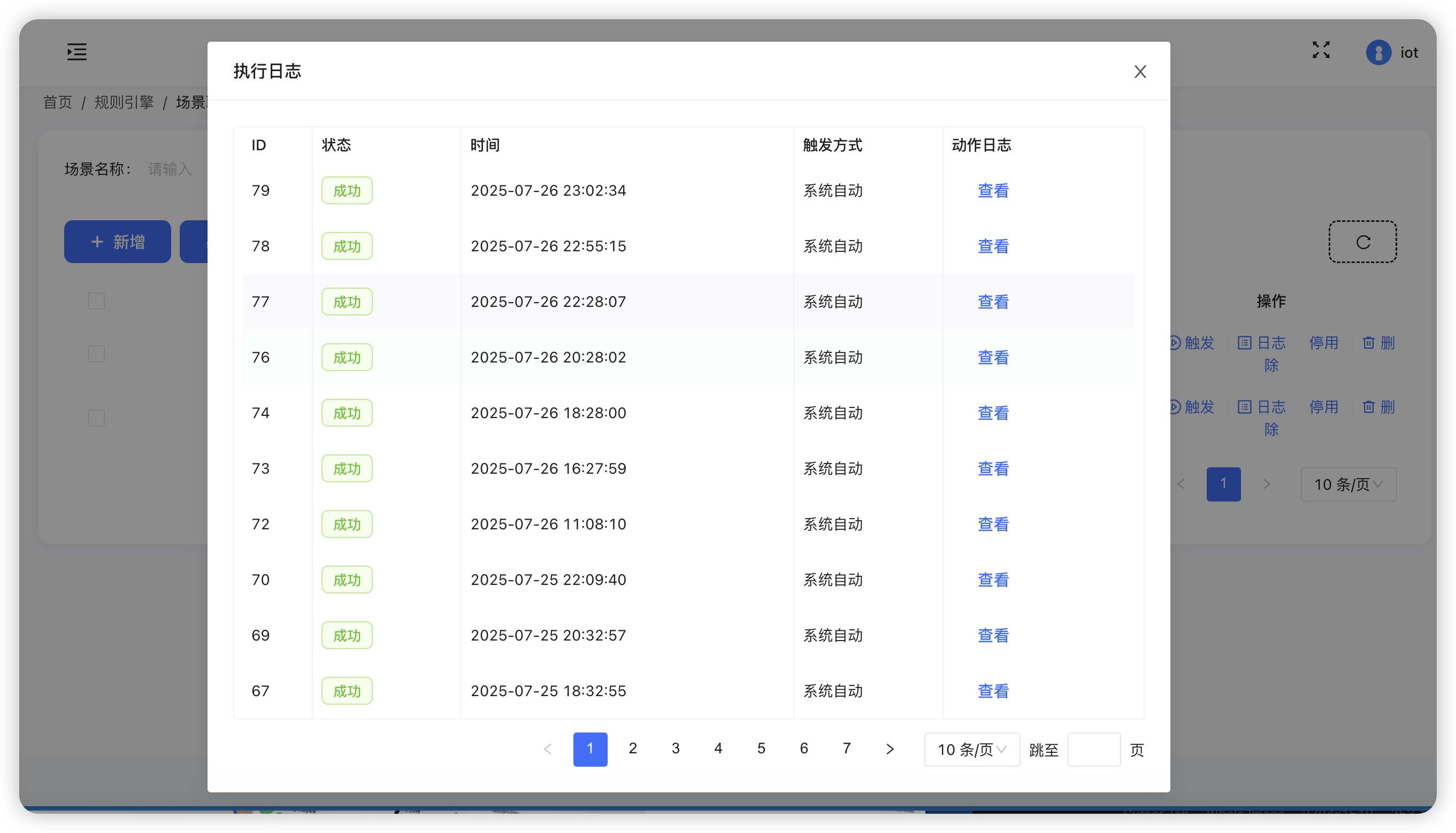Toggle the sidebar menu collapse icon
Image resolution: width=1456 pixels, height=833 pixels.
(x=76, y=52)
